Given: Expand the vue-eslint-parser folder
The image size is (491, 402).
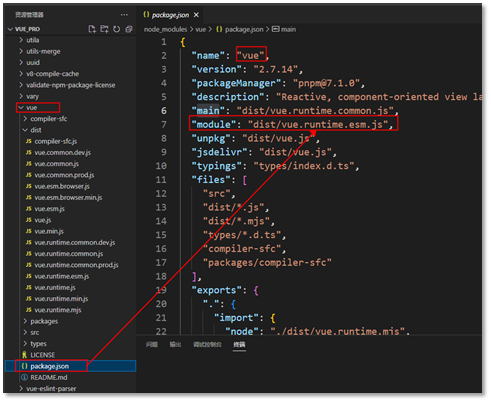Looking at the screenshot, I should (51, 389).
